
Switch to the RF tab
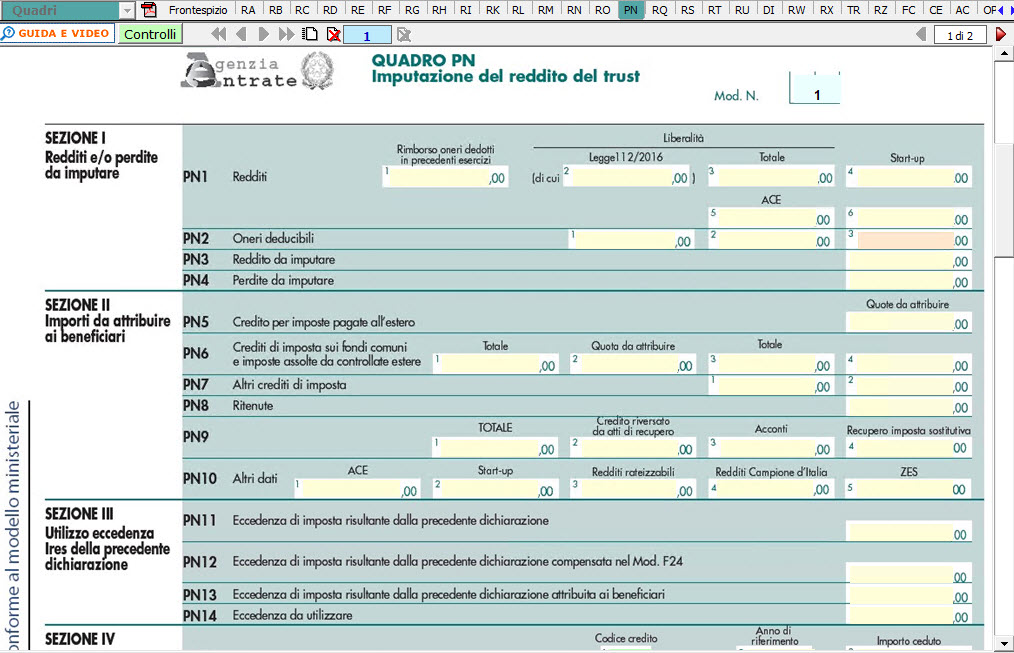[x=384, y=10]
